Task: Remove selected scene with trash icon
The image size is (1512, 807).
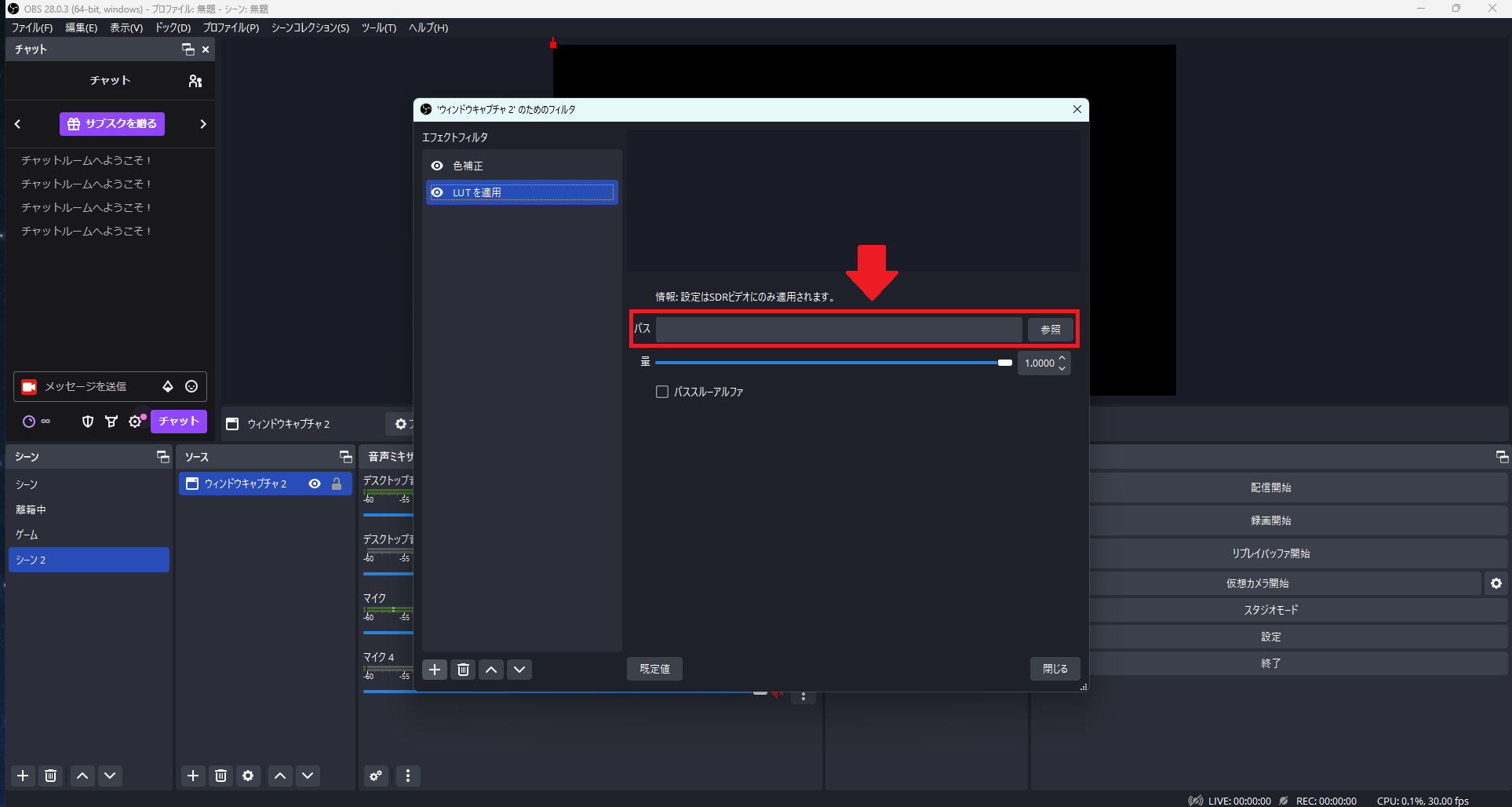Action: tap(51, 776)
